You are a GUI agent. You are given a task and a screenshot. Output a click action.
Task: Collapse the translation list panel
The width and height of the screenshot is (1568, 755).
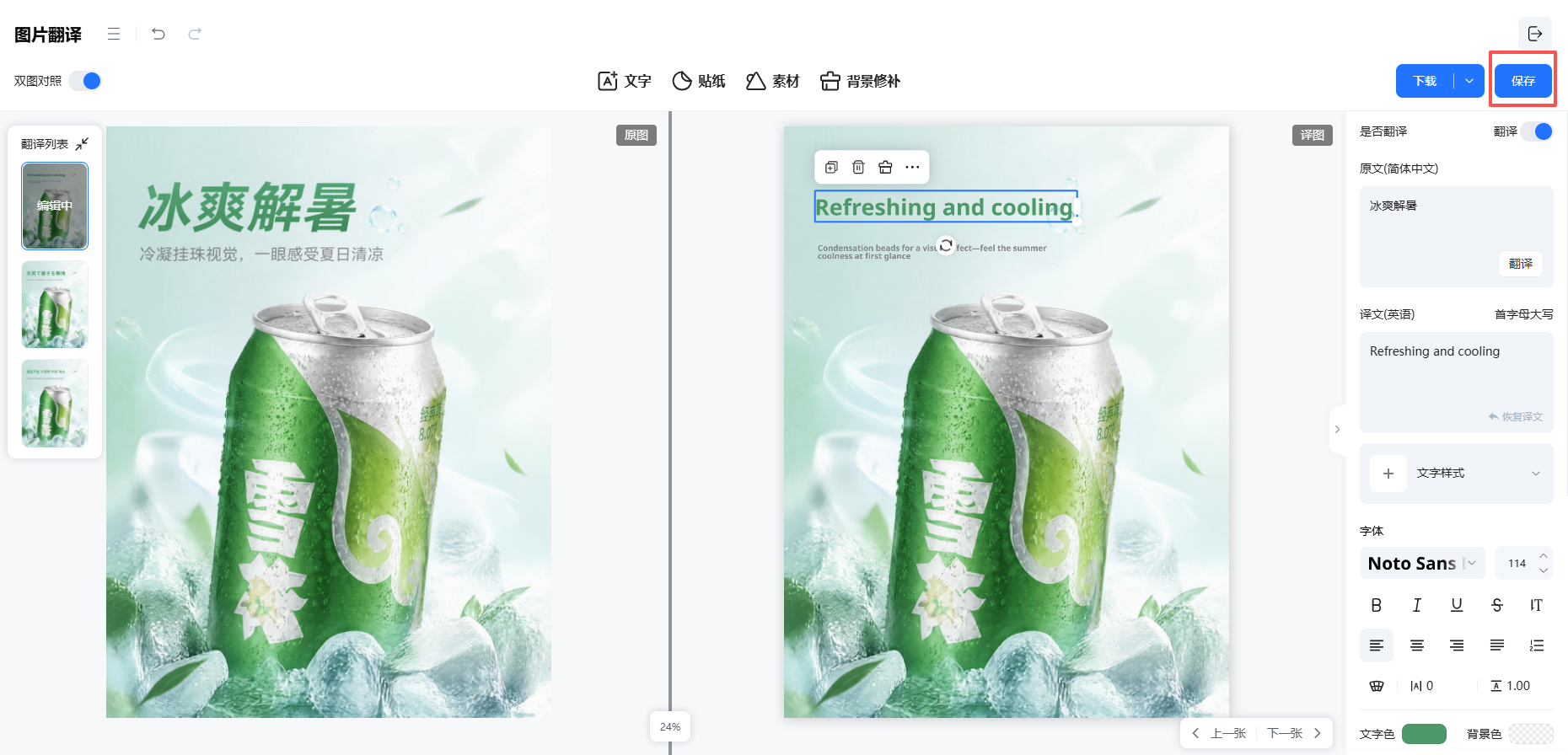(x=82, y=144)
